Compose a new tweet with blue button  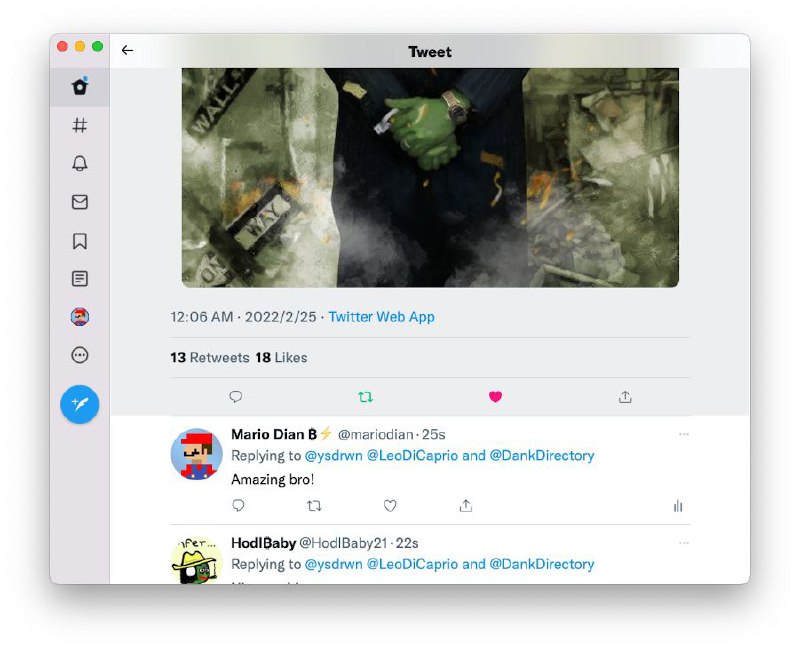pyautogui.click(x=80, y=404)
